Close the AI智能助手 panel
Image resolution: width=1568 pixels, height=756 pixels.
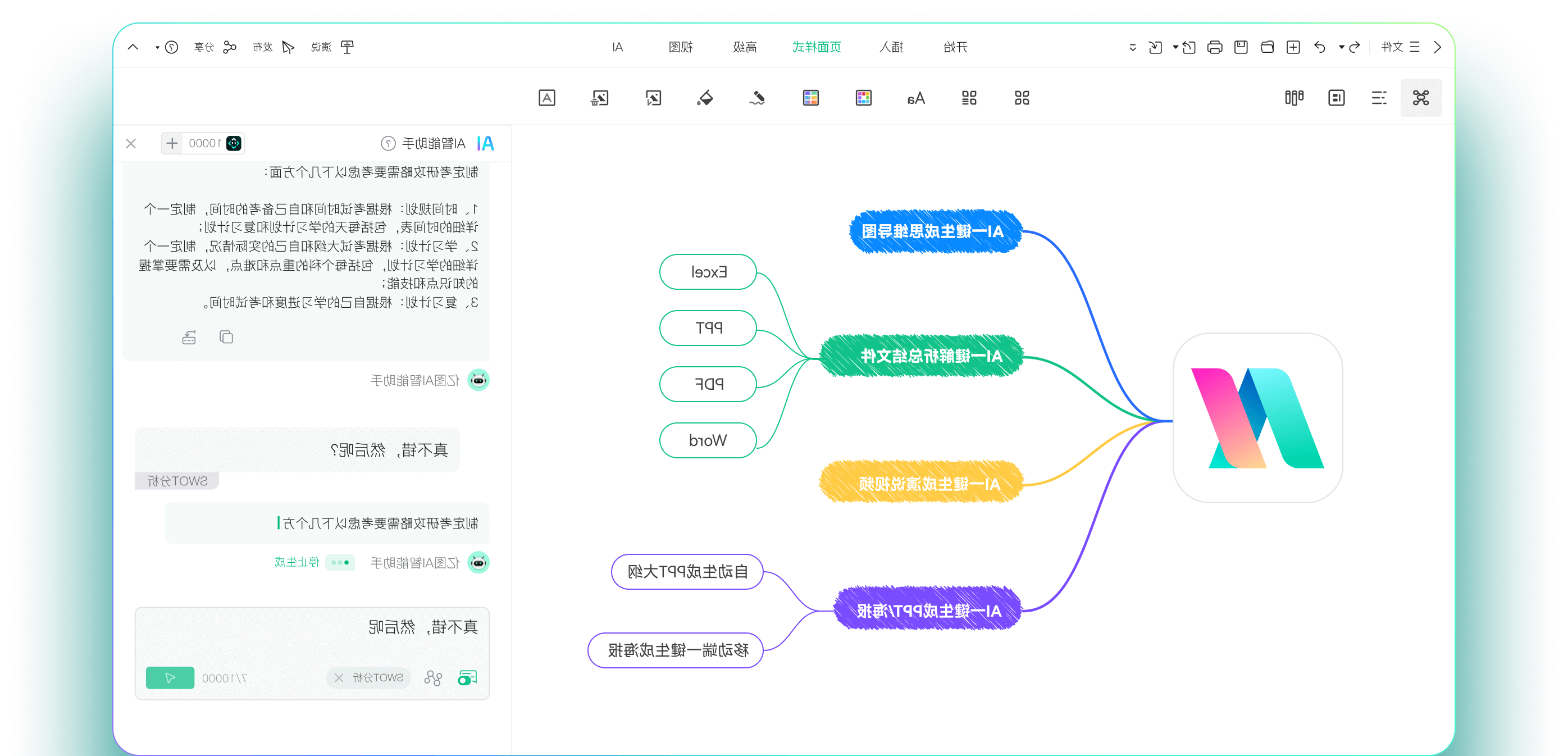pyautogui.click(x=131, y=143)
